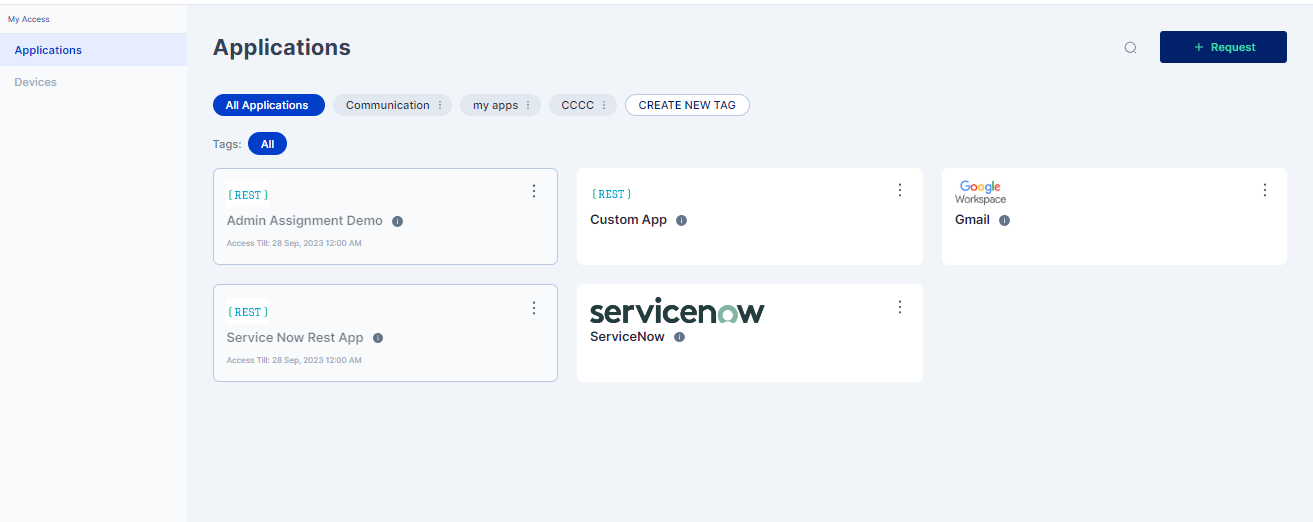Screen dimensions: 1313x522
Task: Open the ServiceNow card options menu
Action: pos(899,307)
